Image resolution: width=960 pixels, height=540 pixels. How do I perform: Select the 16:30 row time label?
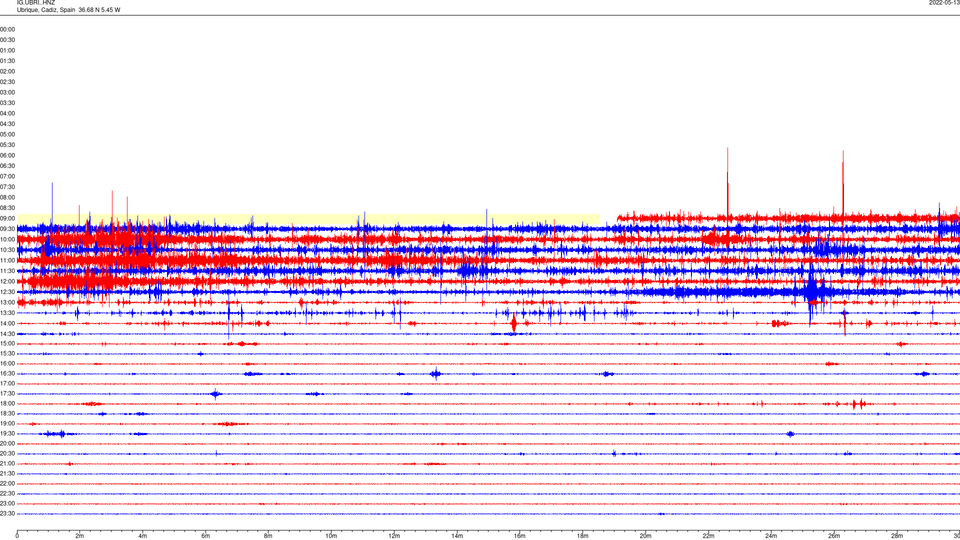[x=7, y=373]
